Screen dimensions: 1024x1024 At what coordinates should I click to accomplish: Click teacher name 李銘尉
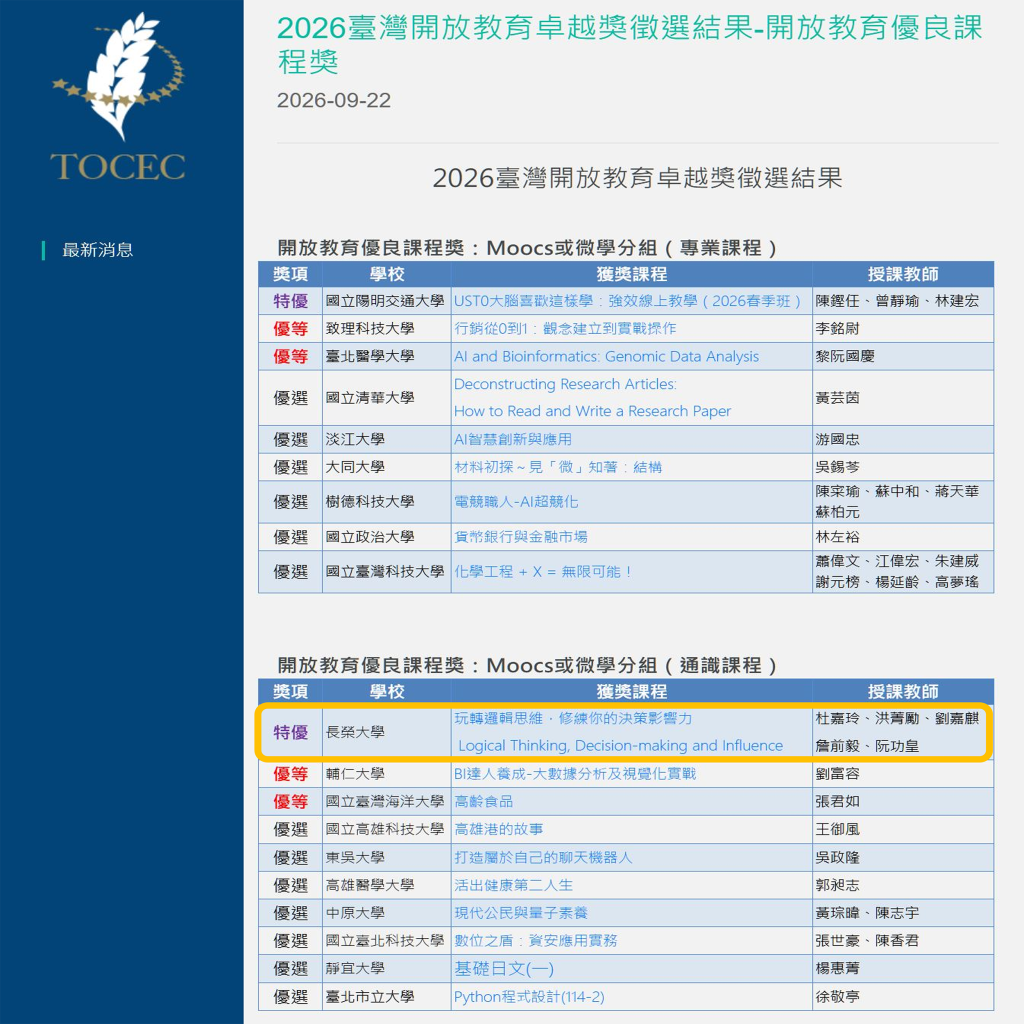(x=837, y=328)
